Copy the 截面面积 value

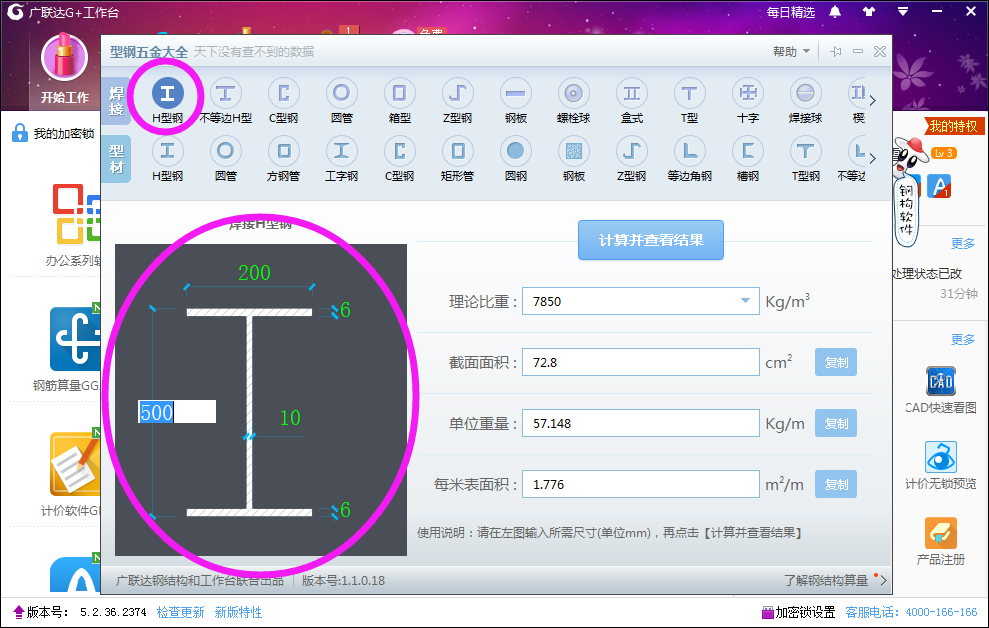click(836, 363)
